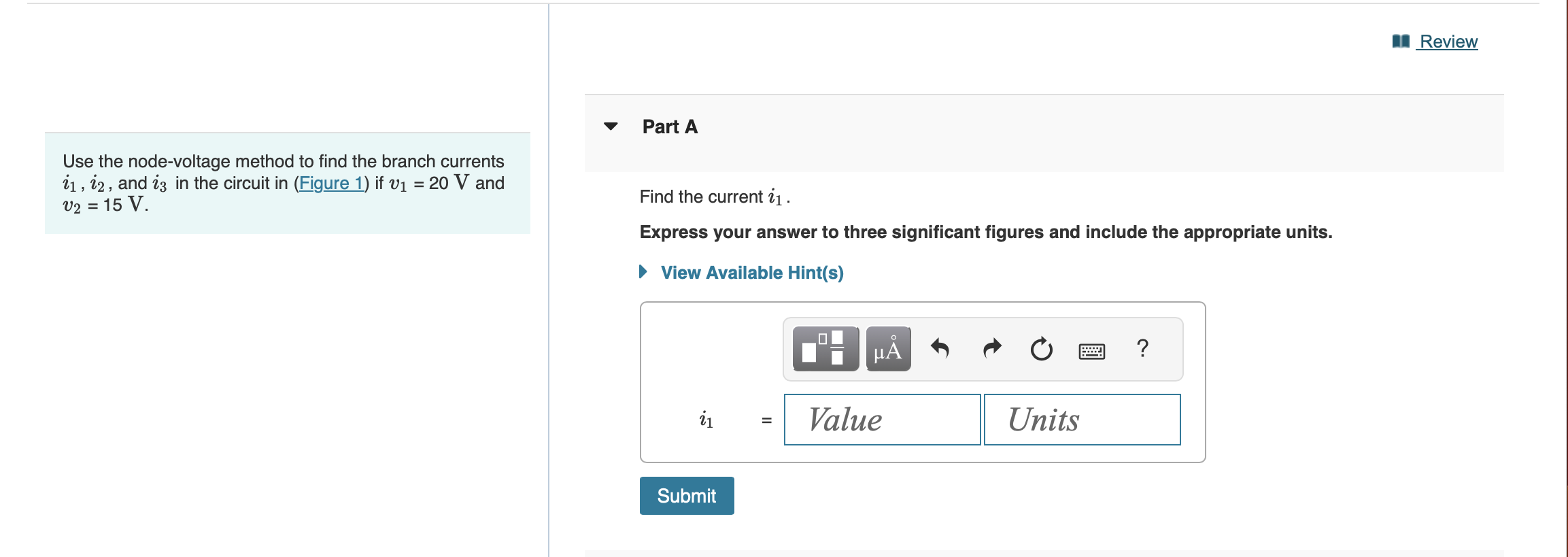Select the Part A header label
Viewport: 1568px width, 557px height.
[x=669, y=126]
